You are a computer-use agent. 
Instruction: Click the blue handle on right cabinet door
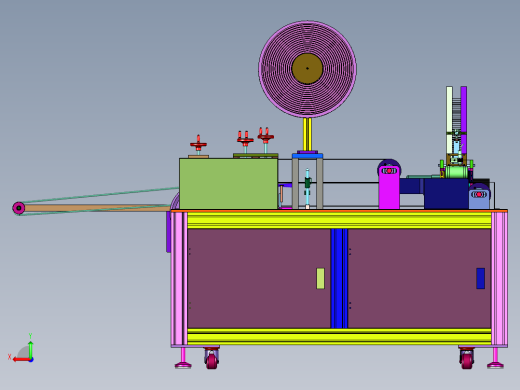coord(480,278)
